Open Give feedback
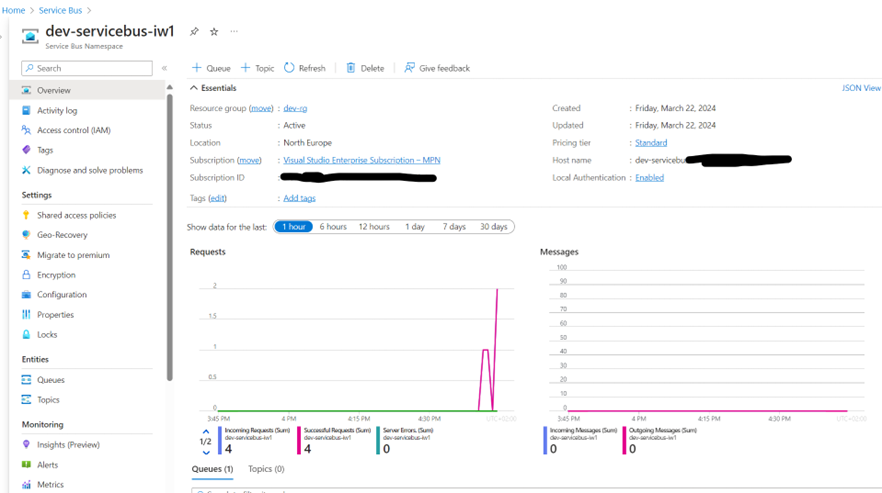 coord(437,68)
